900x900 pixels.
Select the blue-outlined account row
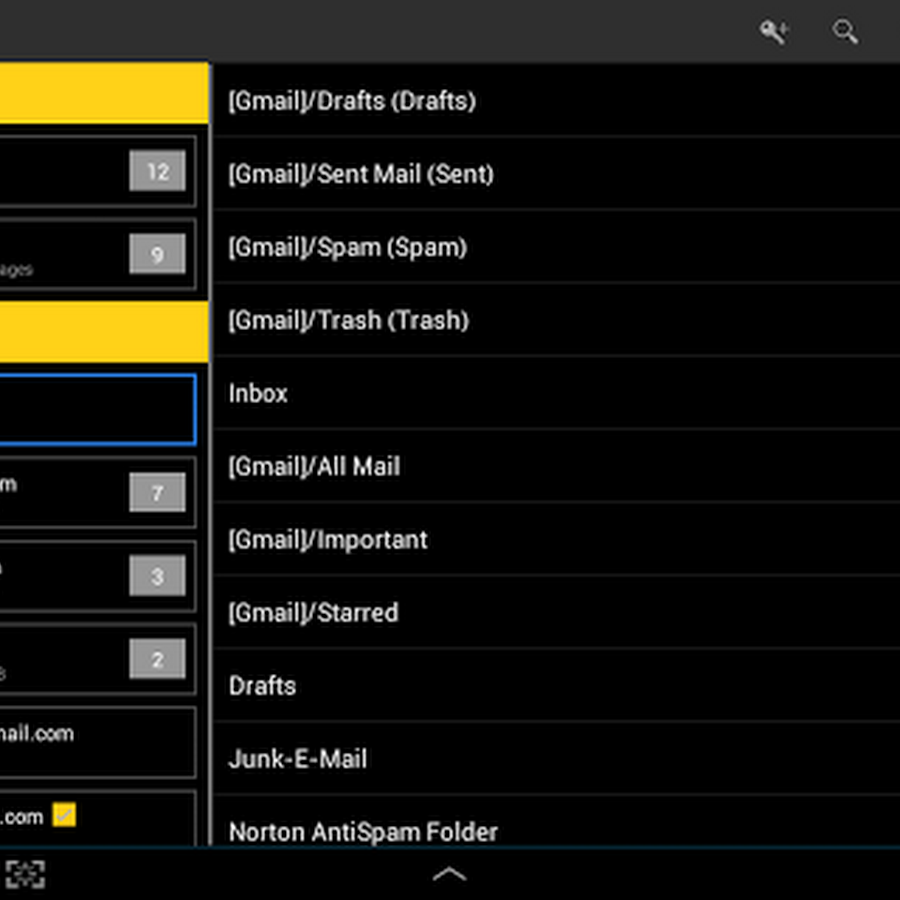pyautogui.click(x=98, y=409)
